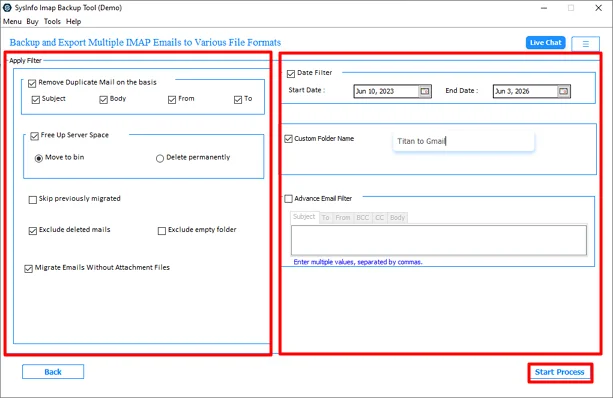Viewport: 613px width, 398px height.
Task: Click the Start Date field showing Jun 10, 2023
Action: coord(386,91)
